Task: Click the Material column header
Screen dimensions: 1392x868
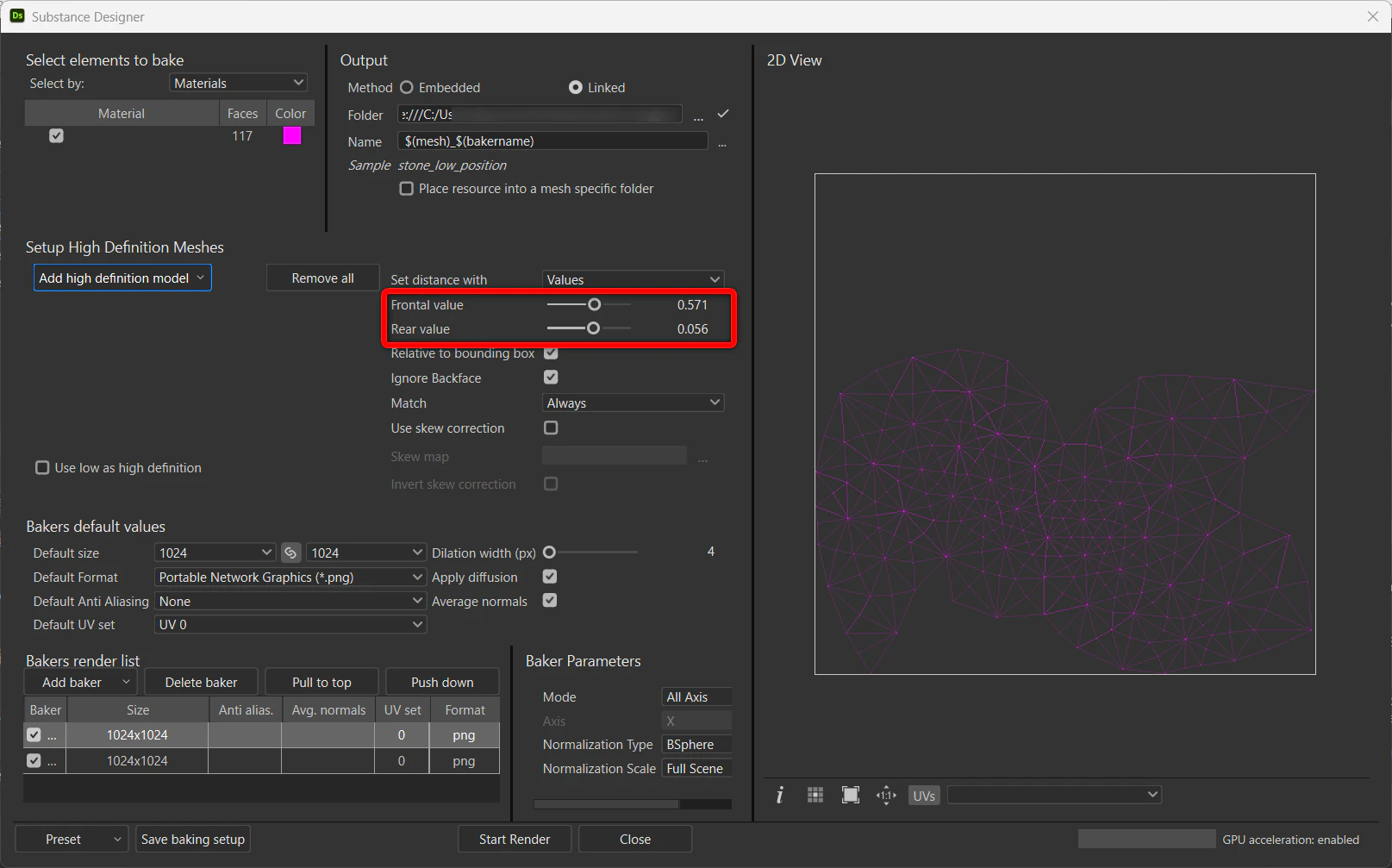Action: [x=122, y=114]
